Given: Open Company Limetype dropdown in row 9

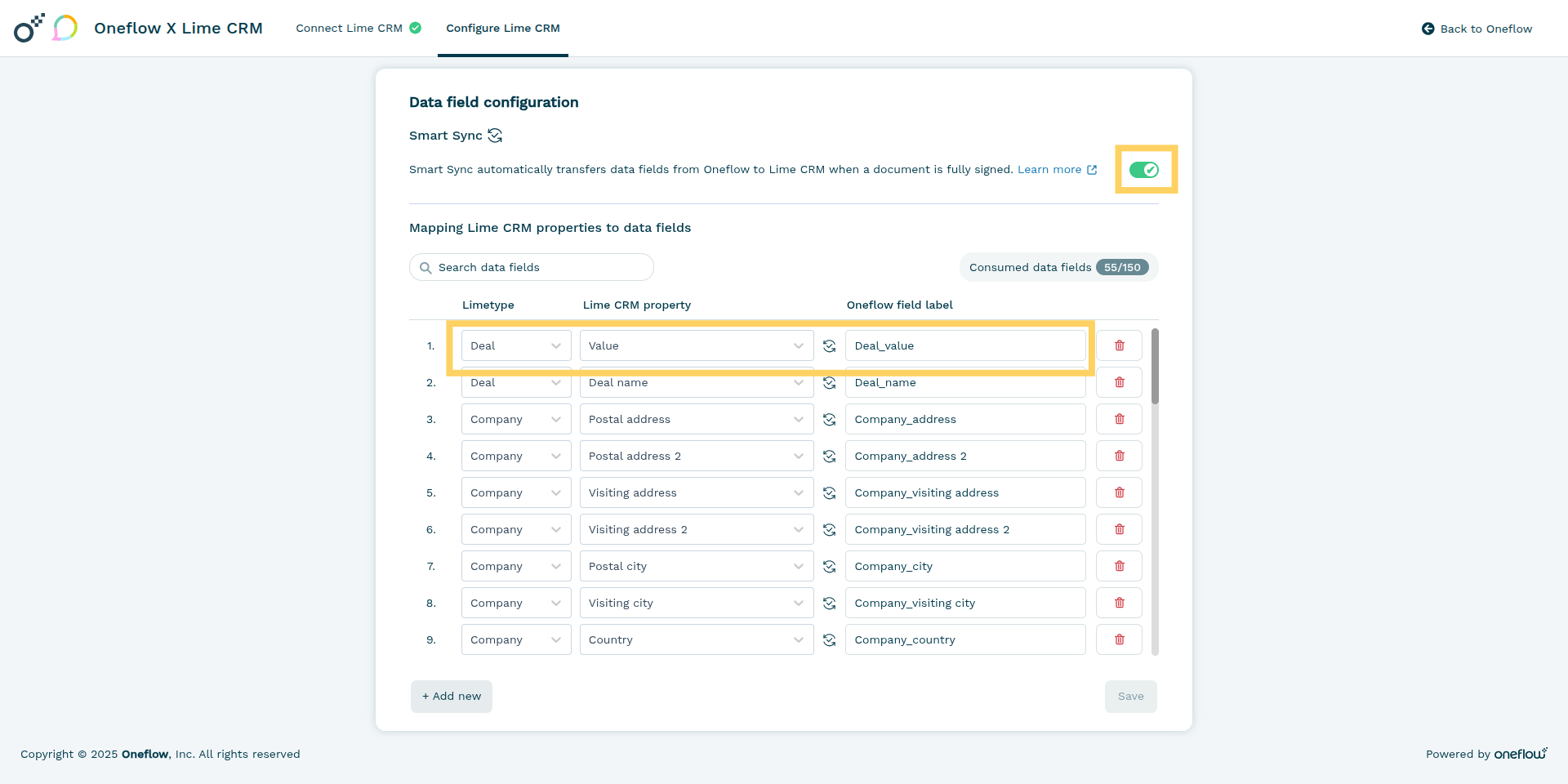Looking at the screenshot, I should [x=516, y=639].
